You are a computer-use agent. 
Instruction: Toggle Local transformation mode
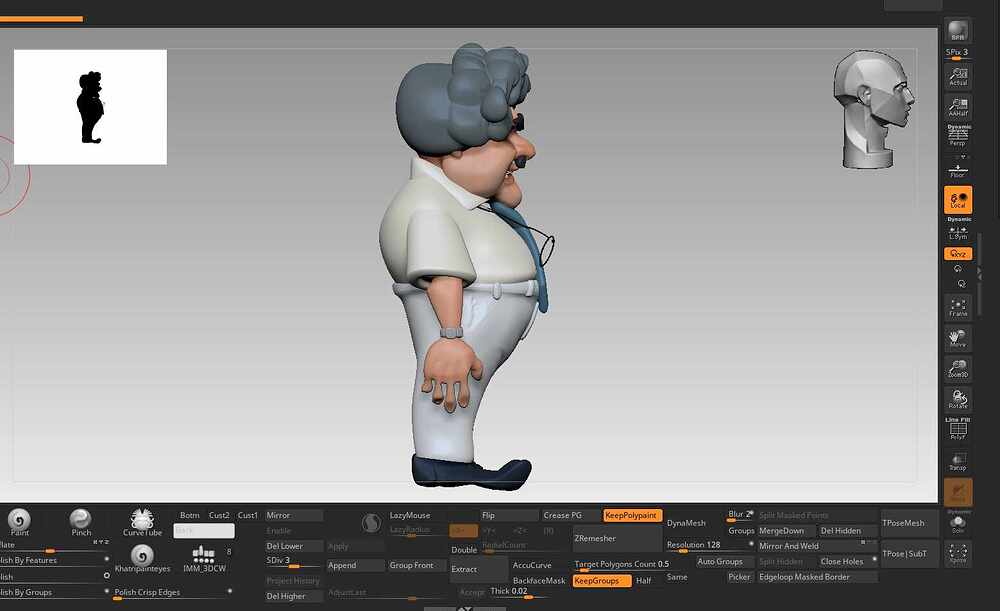click(958, 200)
